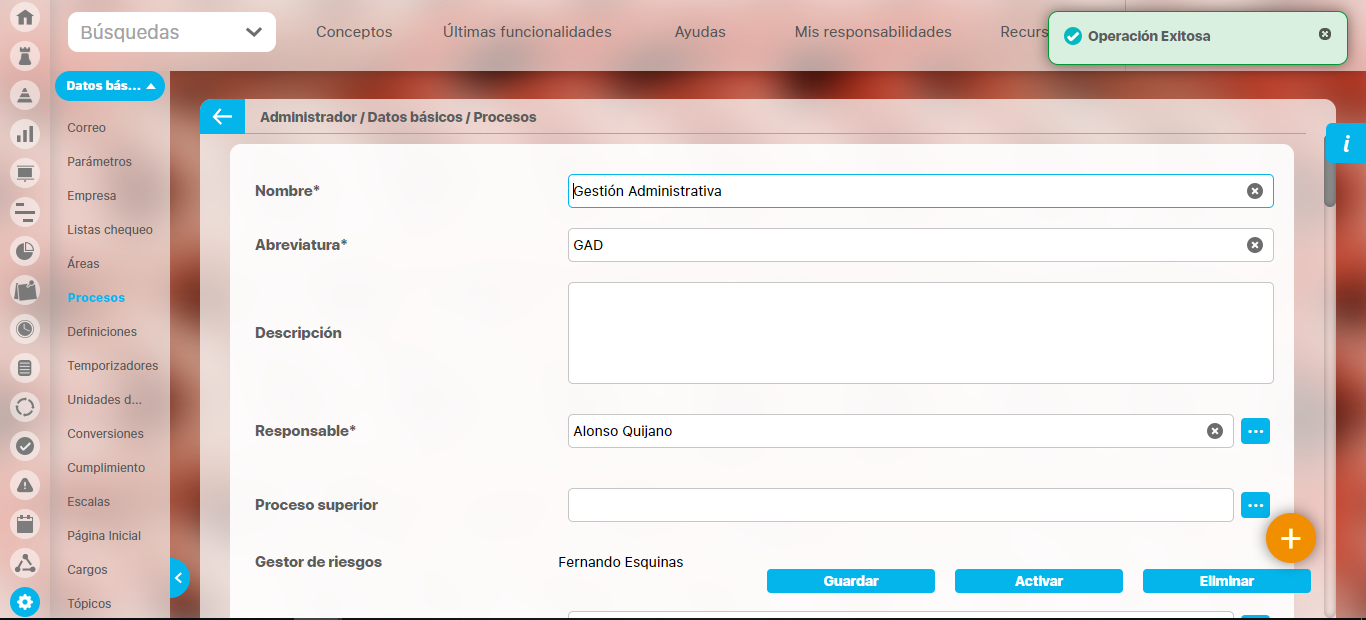Select Parámetros in side menu
This screenshot has width=1366, height=620.
pyautogui.click(x=100, y=162)
